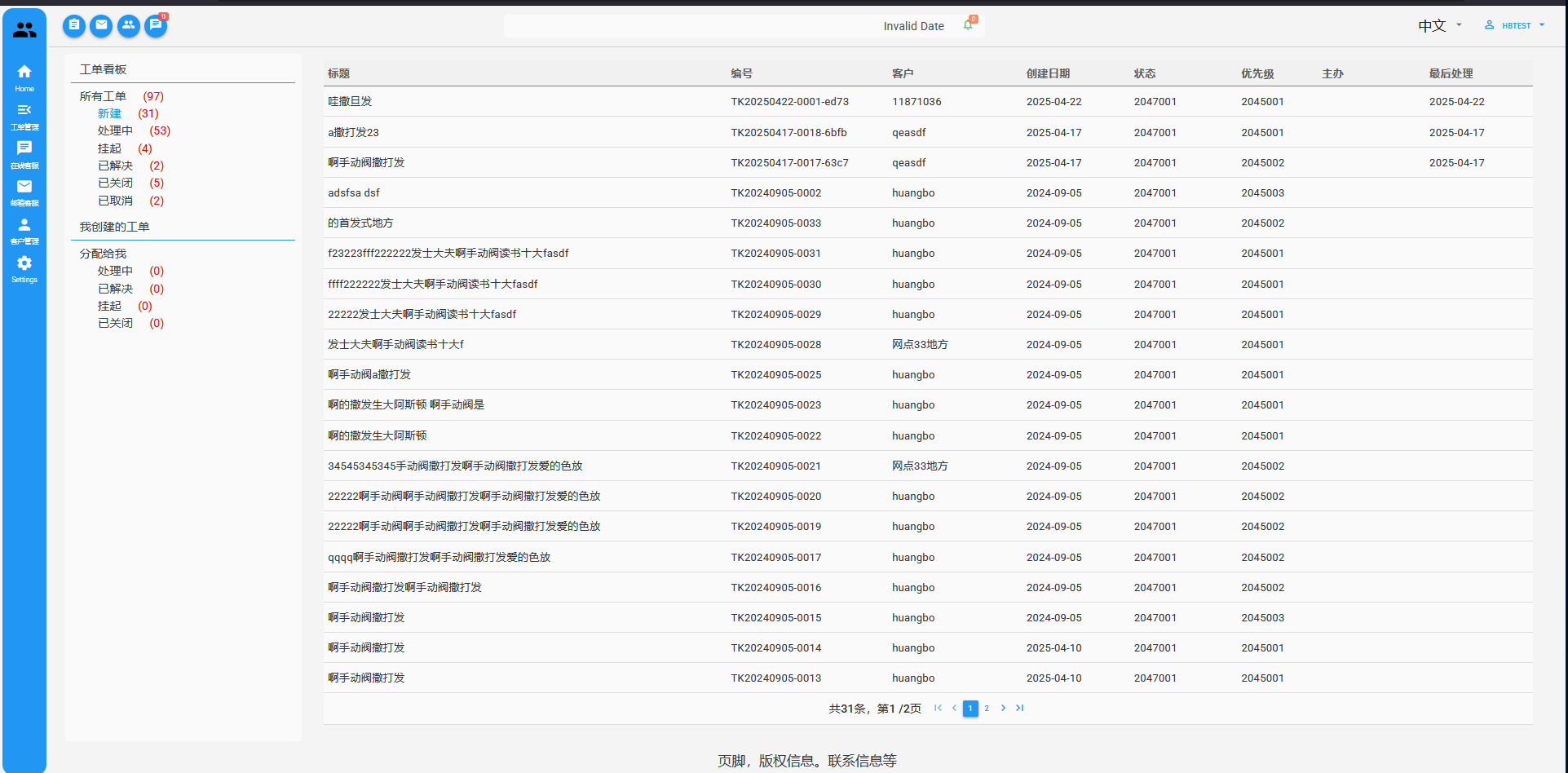The height and width of the screenshot is (773, 1568).
Task: Open the Home sidebar icon
Action: click(24, 77)
